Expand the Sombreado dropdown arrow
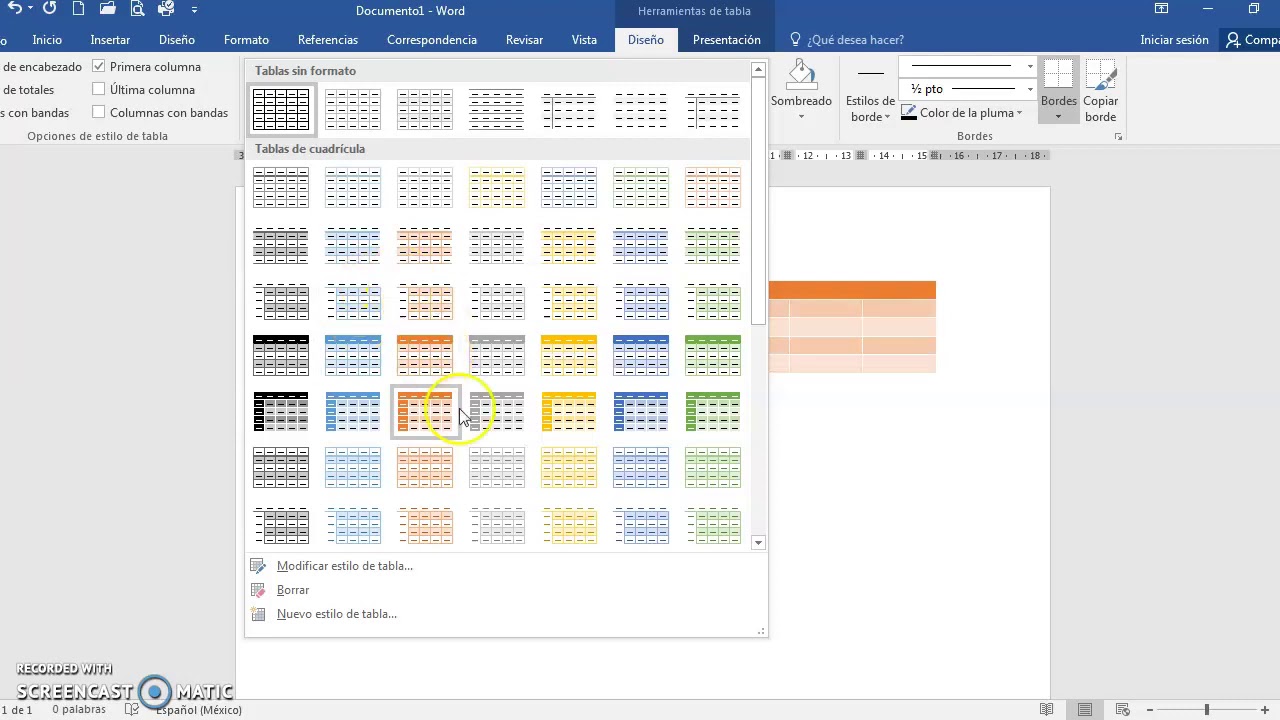1280x720 pixels. coord(801,117)
